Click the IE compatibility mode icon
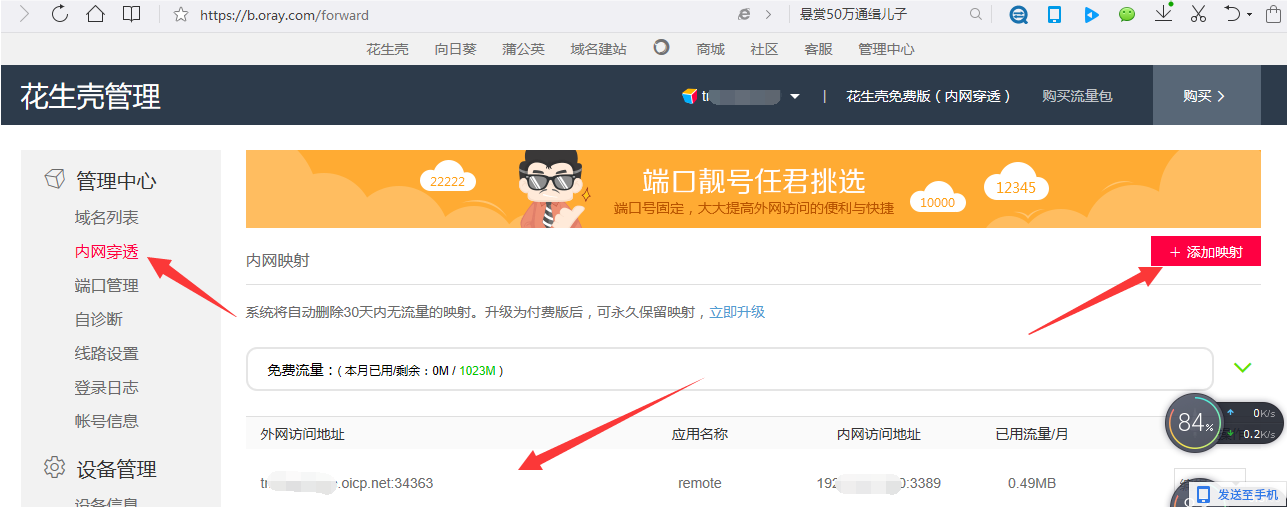This screenshot has height=507, width=1287. coord(744,15)
